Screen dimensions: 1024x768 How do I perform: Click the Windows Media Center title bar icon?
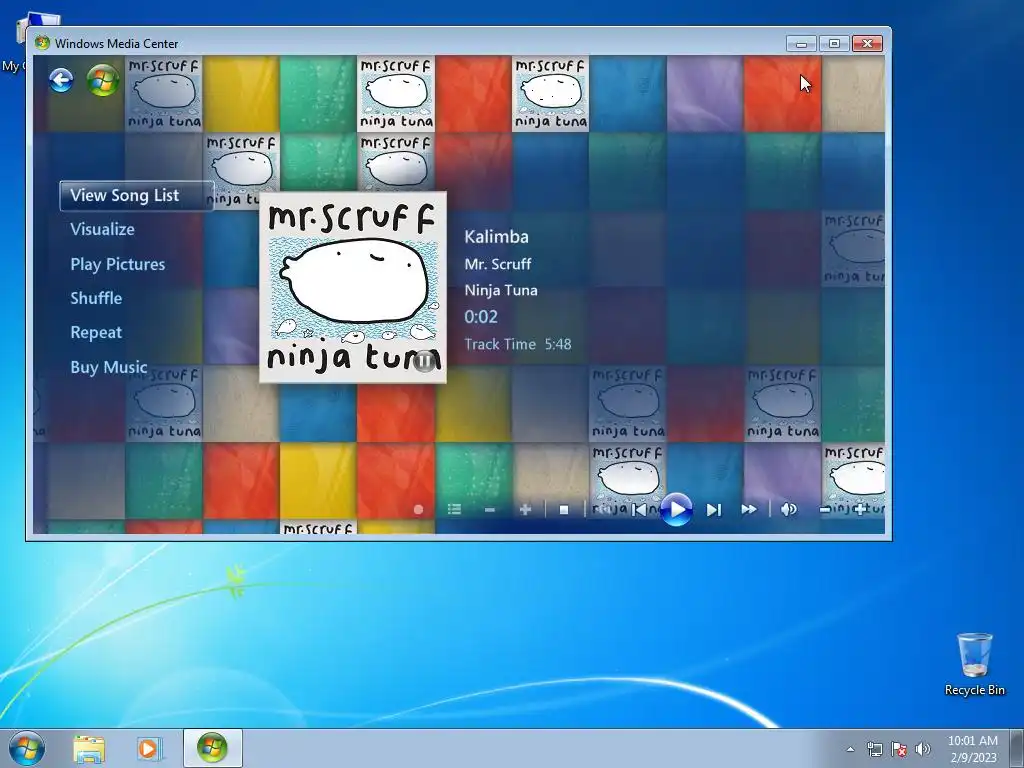[42, 43]
